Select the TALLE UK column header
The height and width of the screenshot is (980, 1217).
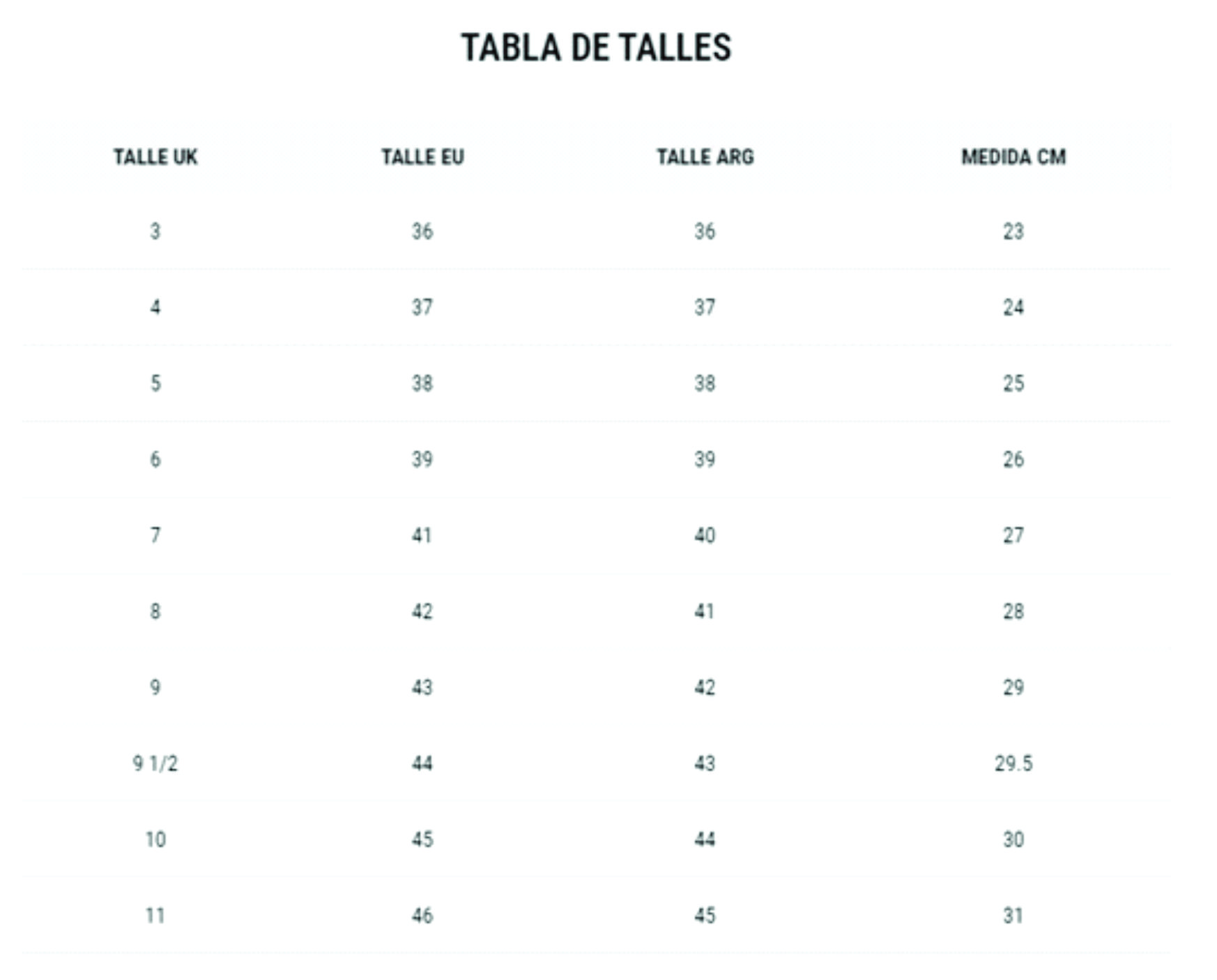[155, 157]
